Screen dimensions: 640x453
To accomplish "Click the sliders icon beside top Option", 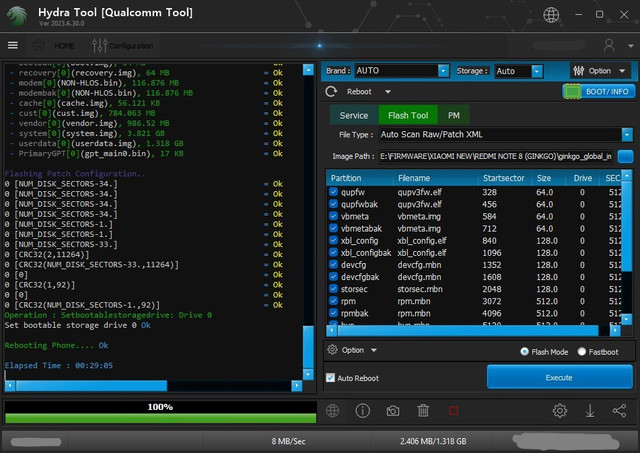I will click(578, 71).
